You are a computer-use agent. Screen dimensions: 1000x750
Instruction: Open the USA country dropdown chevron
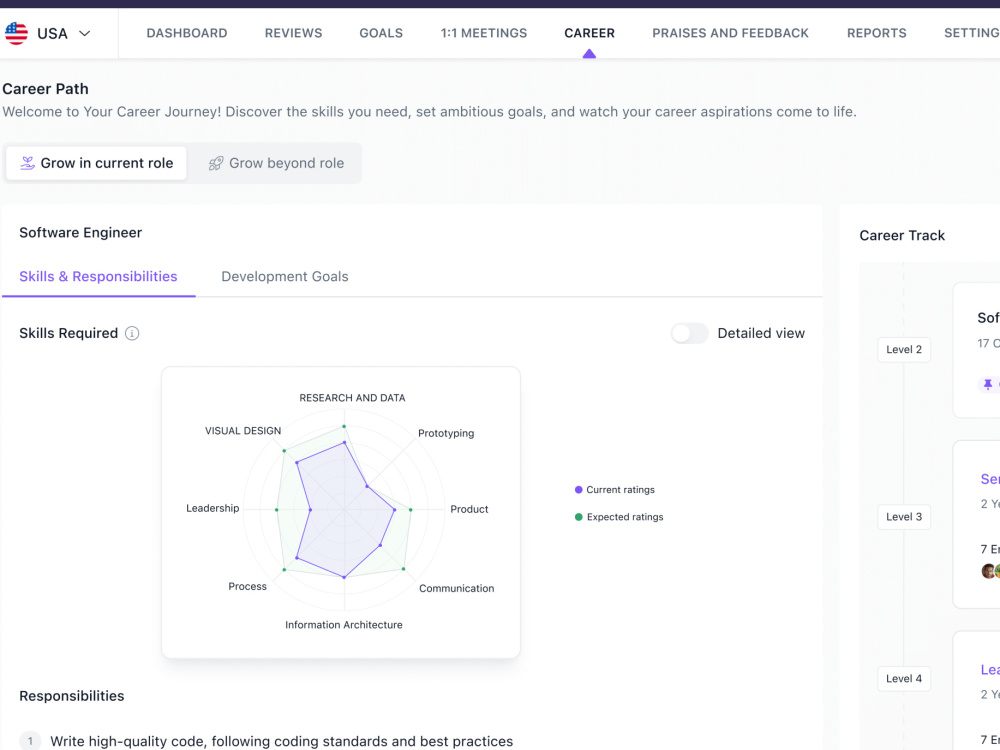click(84, 33)
